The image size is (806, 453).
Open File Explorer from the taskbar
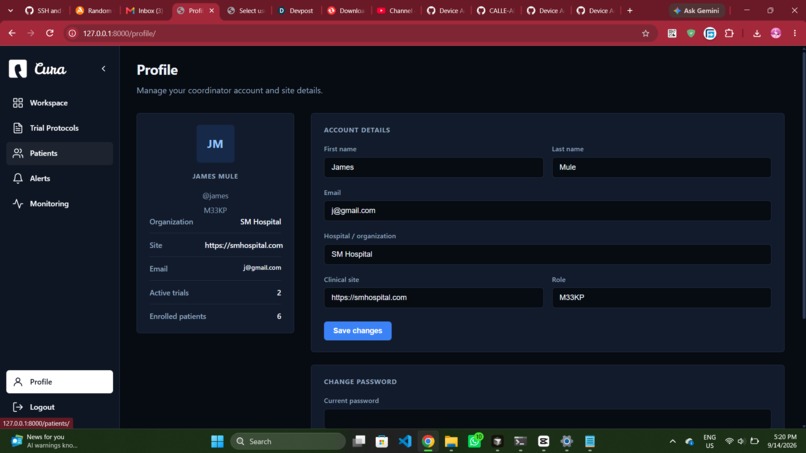[x=451, y=441]
